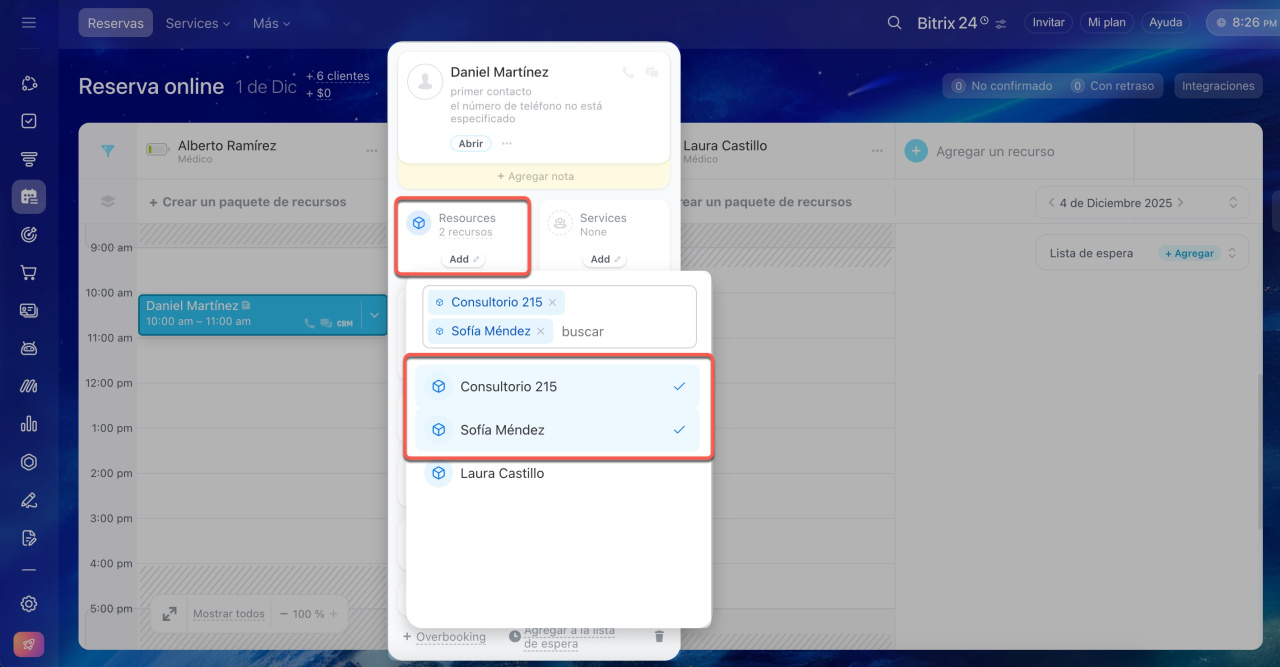Click the search magnifier icon in header

click(894, 23)
